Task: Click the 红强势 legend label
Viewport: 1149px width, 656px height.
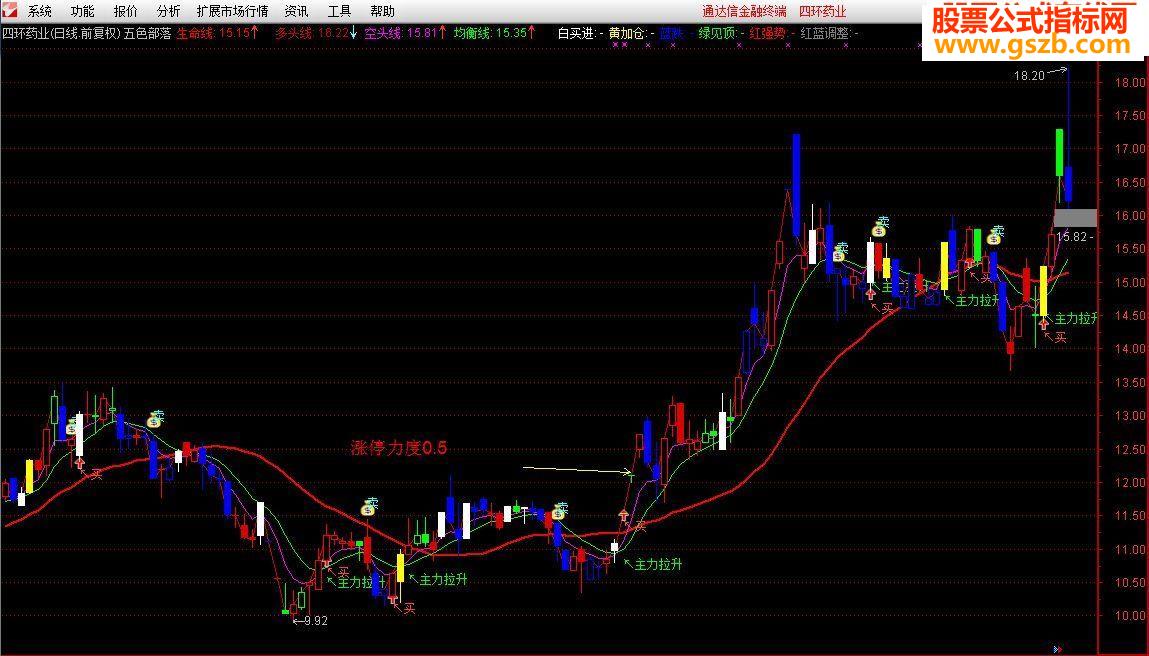Action: point(767,33)
